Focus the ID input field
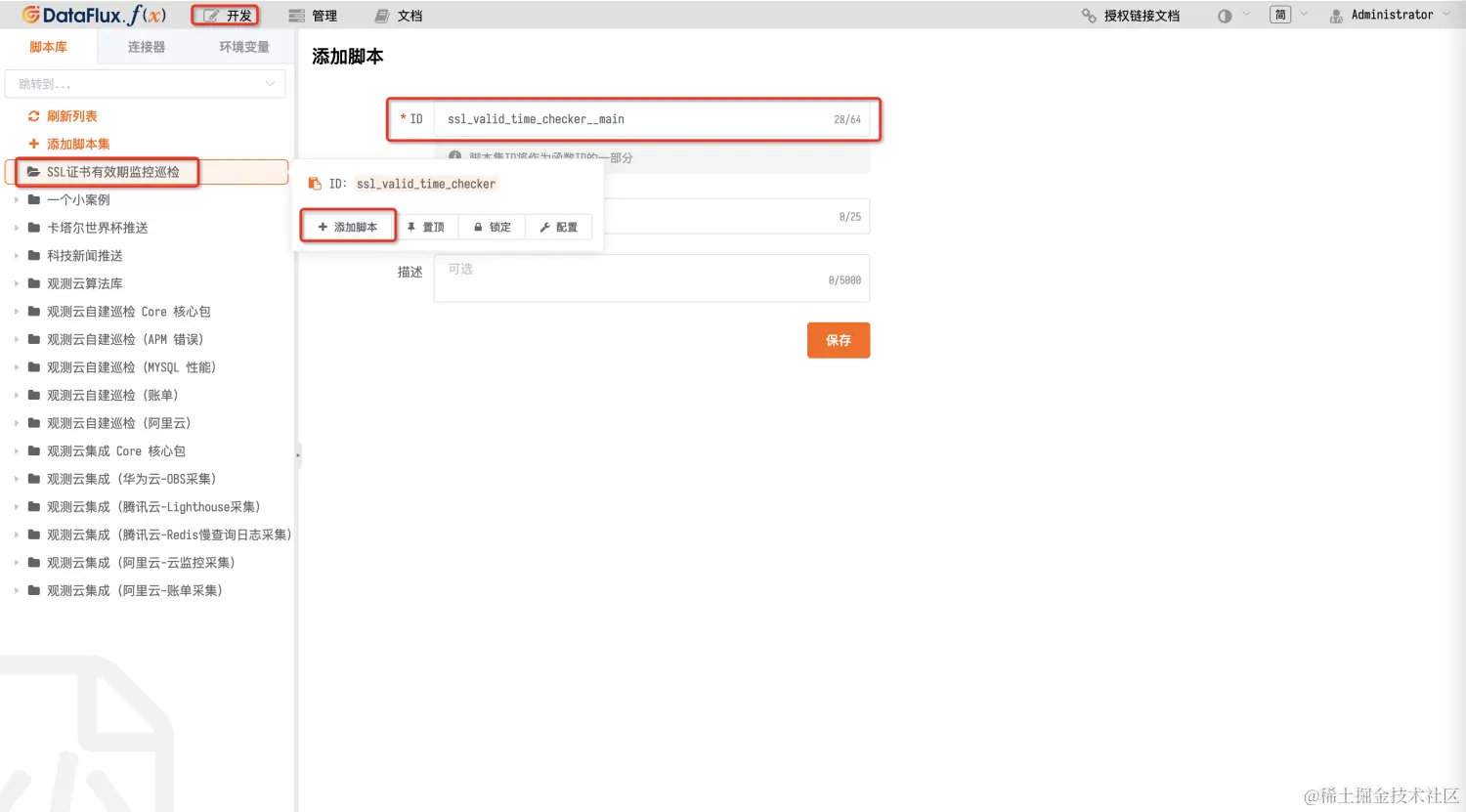 tap(652, 119)
